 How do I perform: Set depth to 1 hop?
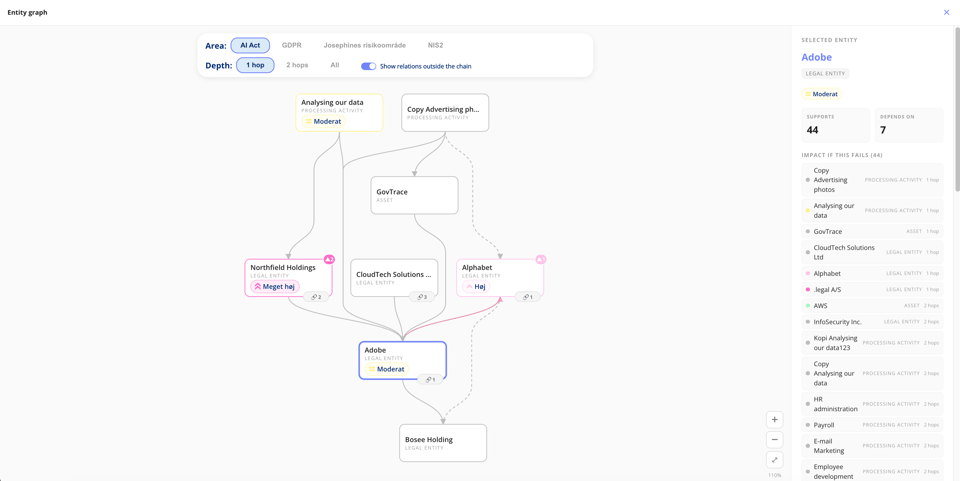click(x=255, y=65)
